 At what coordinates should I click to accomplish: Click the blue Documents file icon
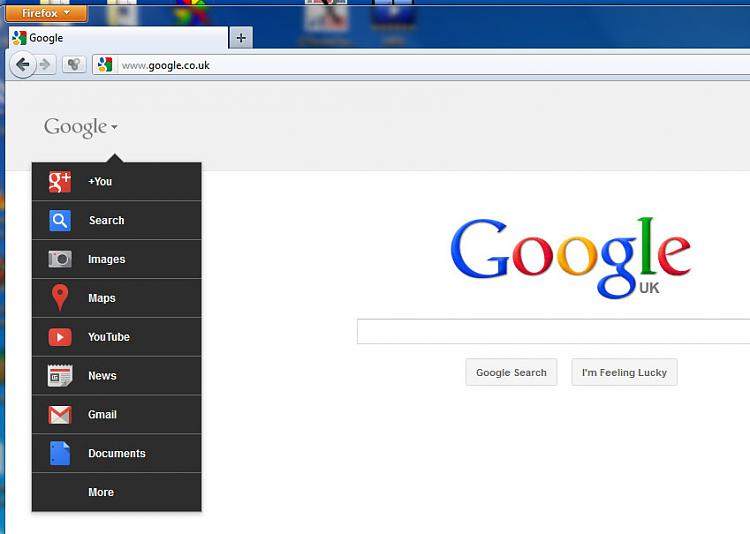tap(60, 453)
